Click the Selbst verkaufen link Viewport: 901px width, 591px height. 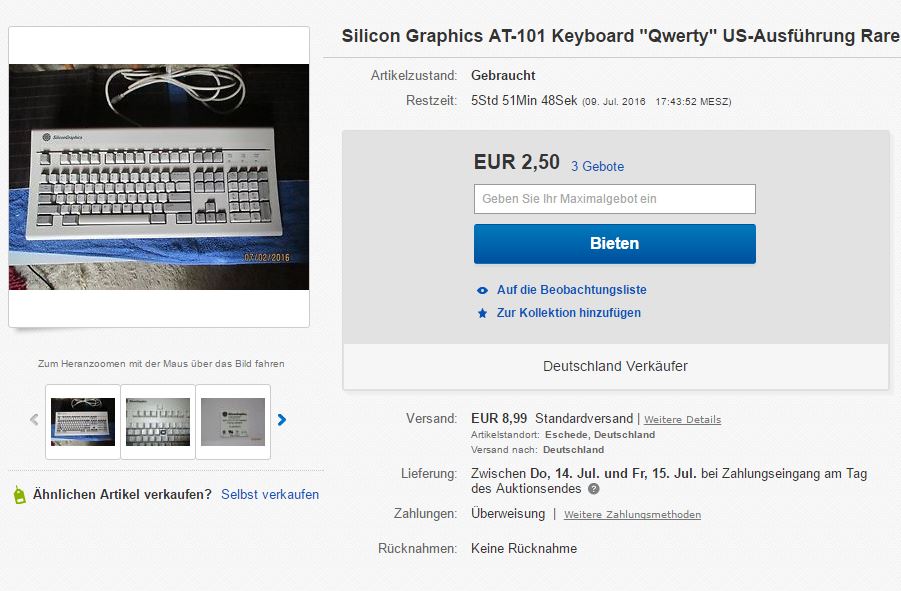click(x=270, y=494)
